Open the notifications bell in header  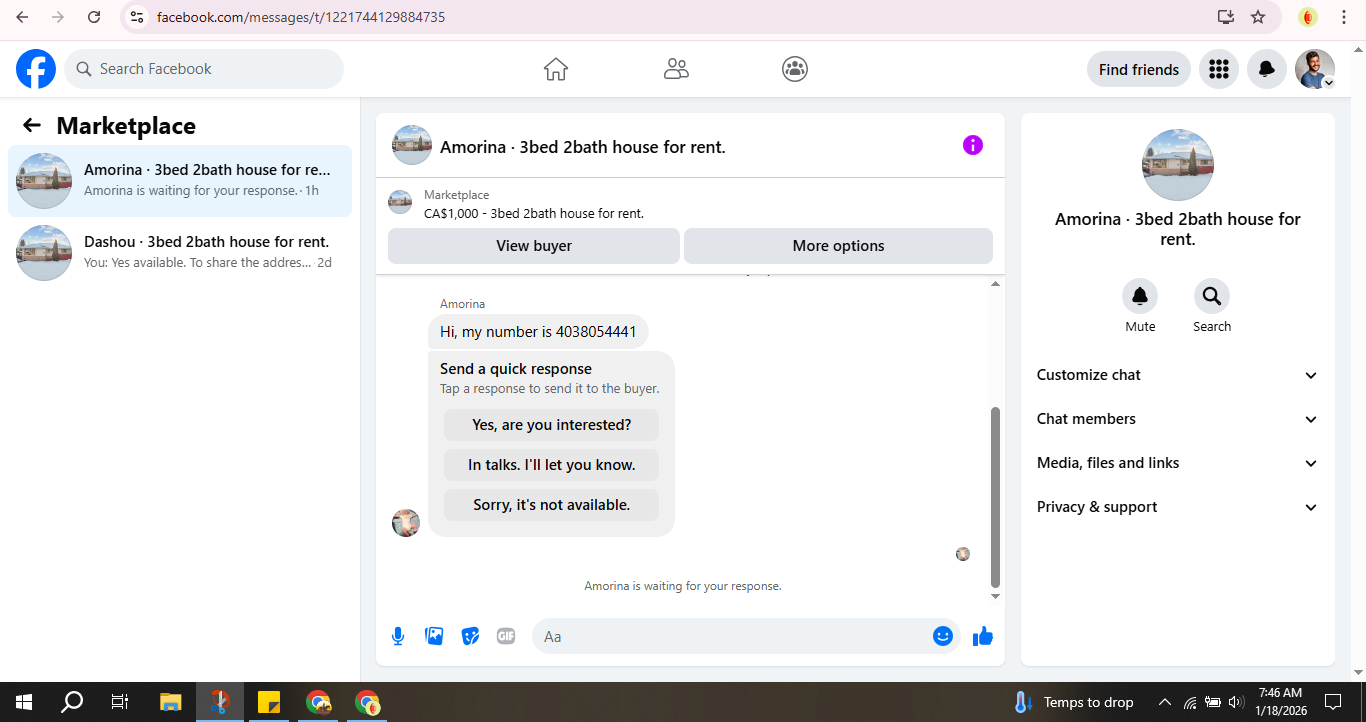coord(1266,69)
